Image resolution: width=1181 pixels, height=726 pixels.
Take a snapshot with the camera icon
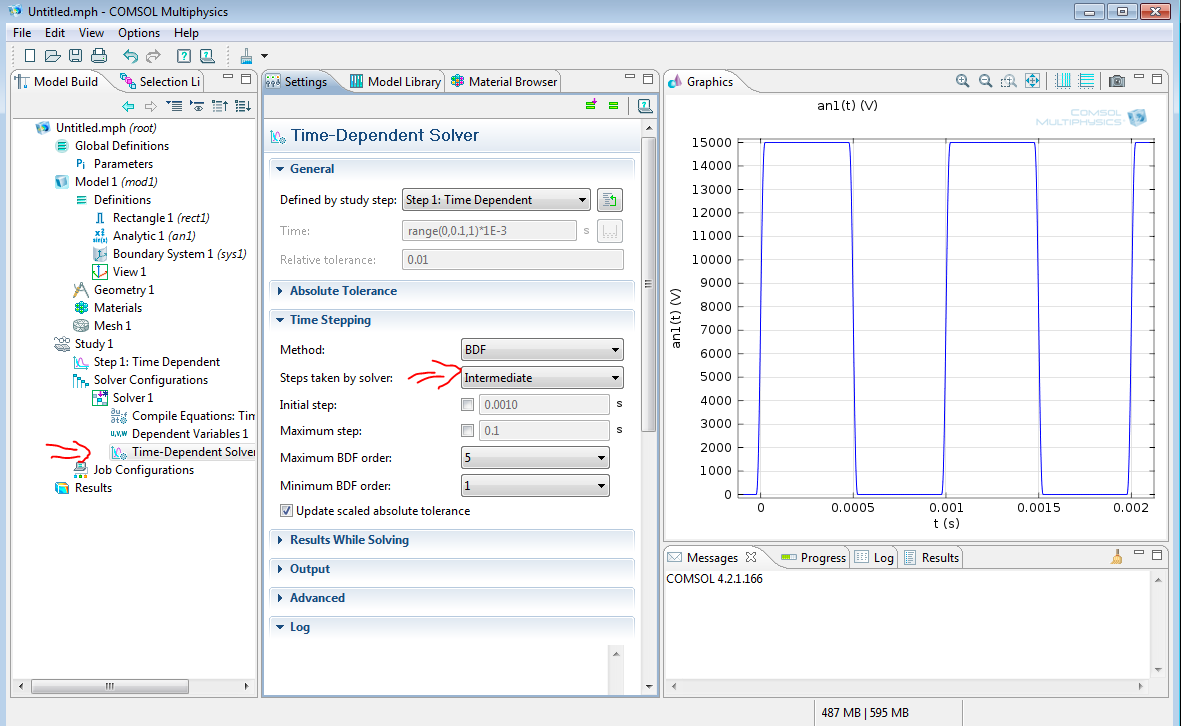(1117, 81)
